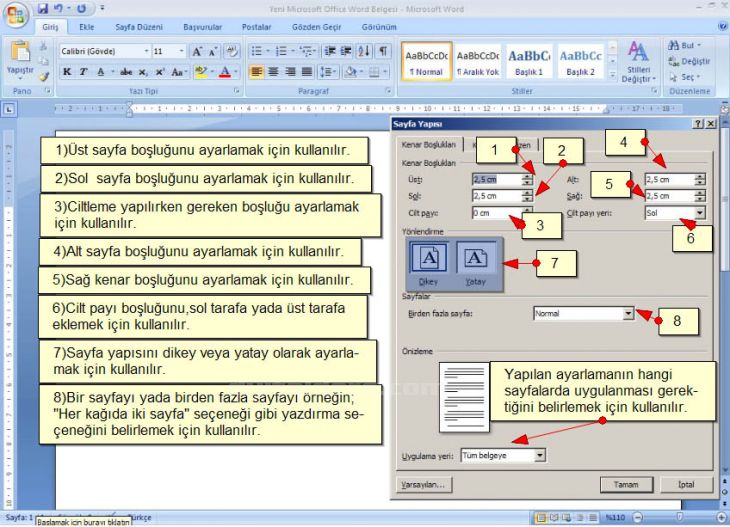Click Tamam to confirm page setup
The width and height of the screenshot is (730, 527).
click(x=626, y=485)
